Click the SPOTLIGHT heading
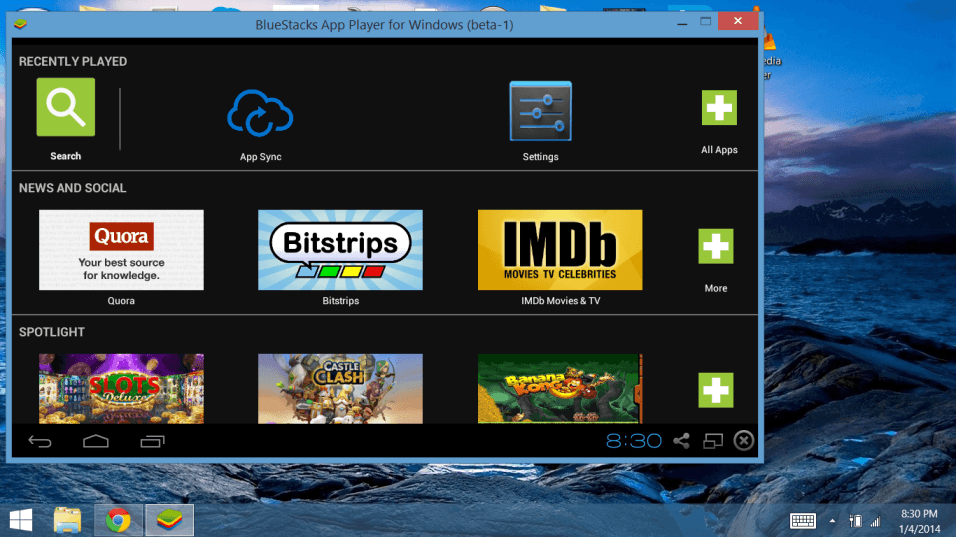 coord(52,332)
